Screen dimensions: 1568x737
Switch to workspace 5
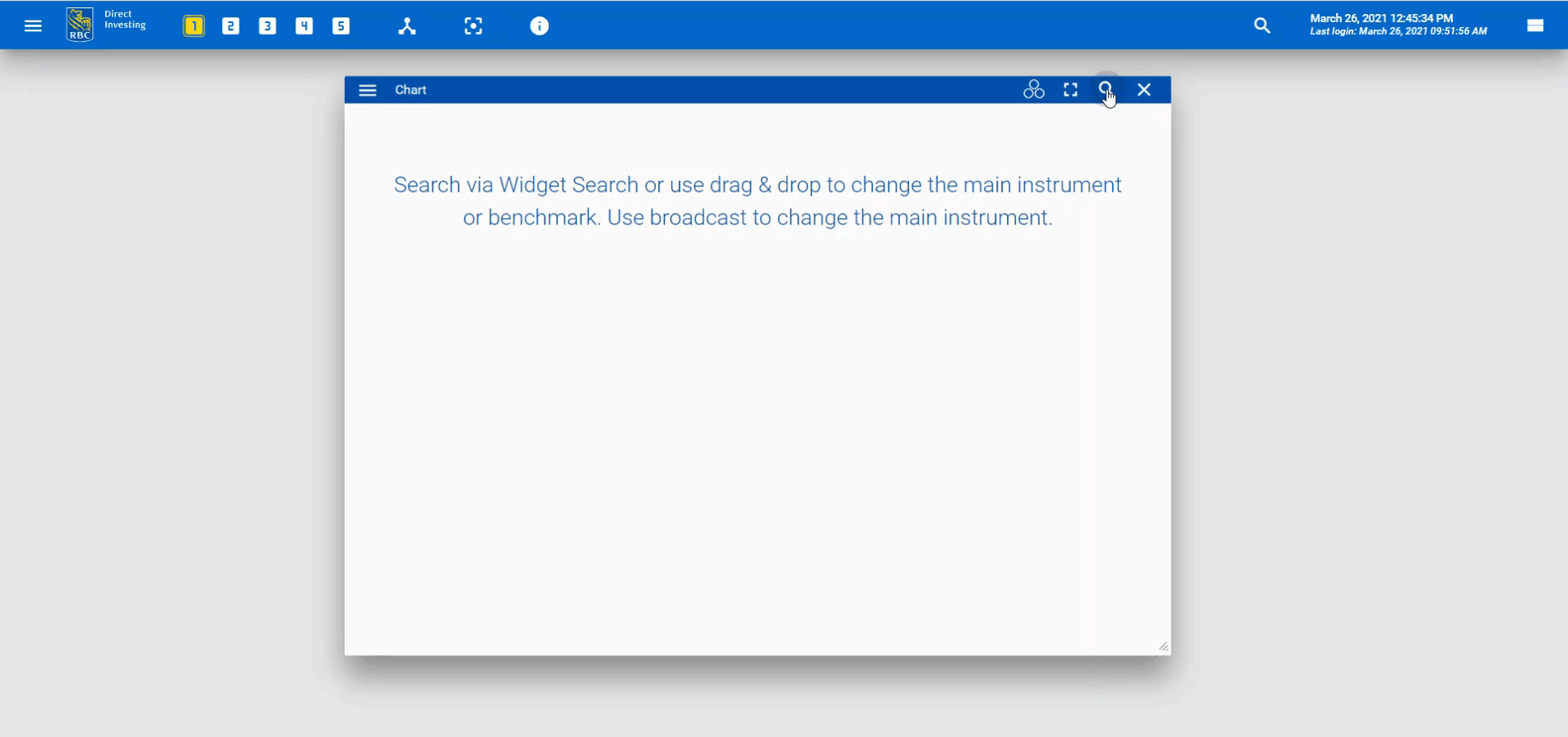pos(341,26)
